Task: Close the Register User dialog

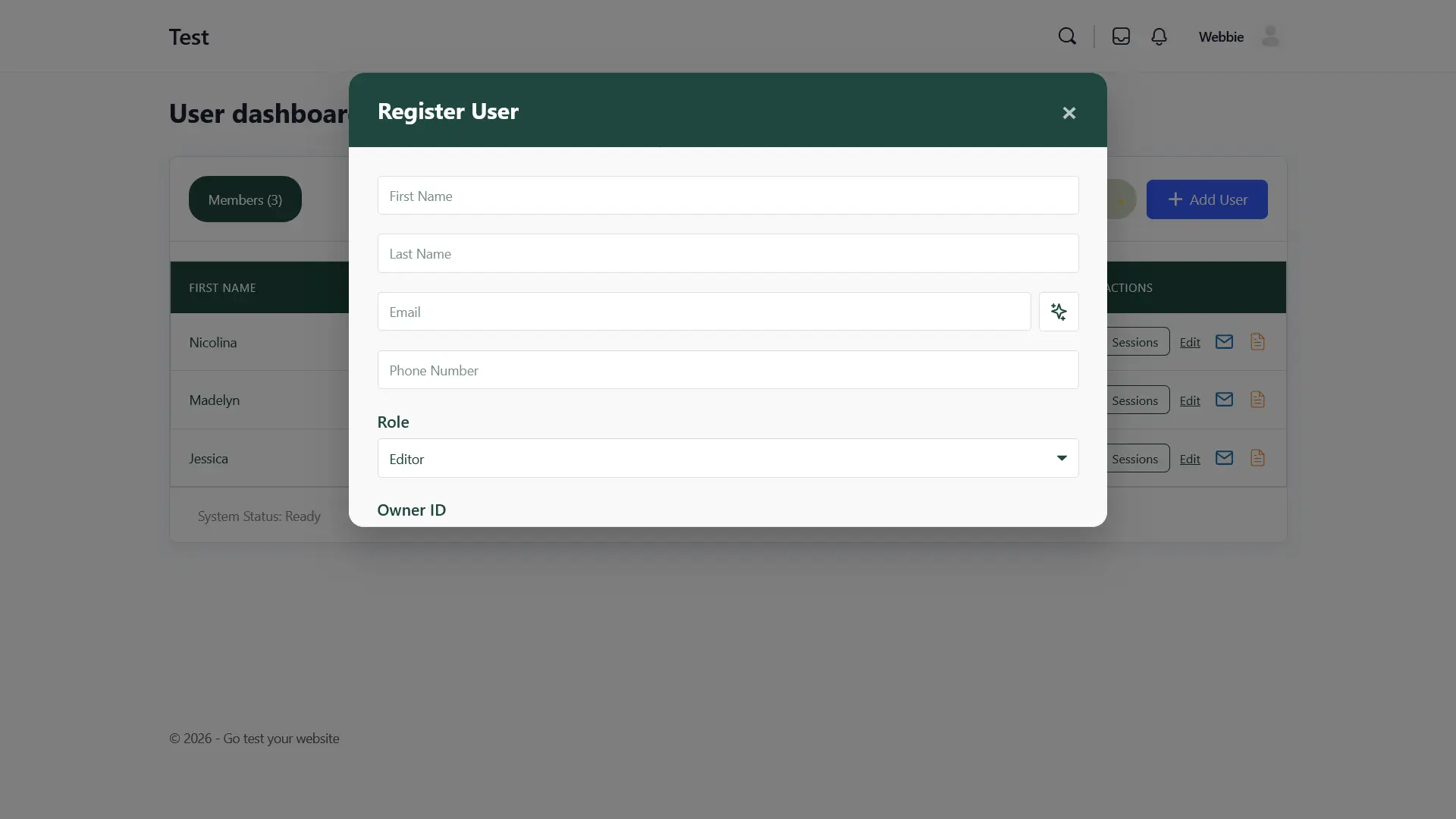Action: click(x=1068, y=113)
